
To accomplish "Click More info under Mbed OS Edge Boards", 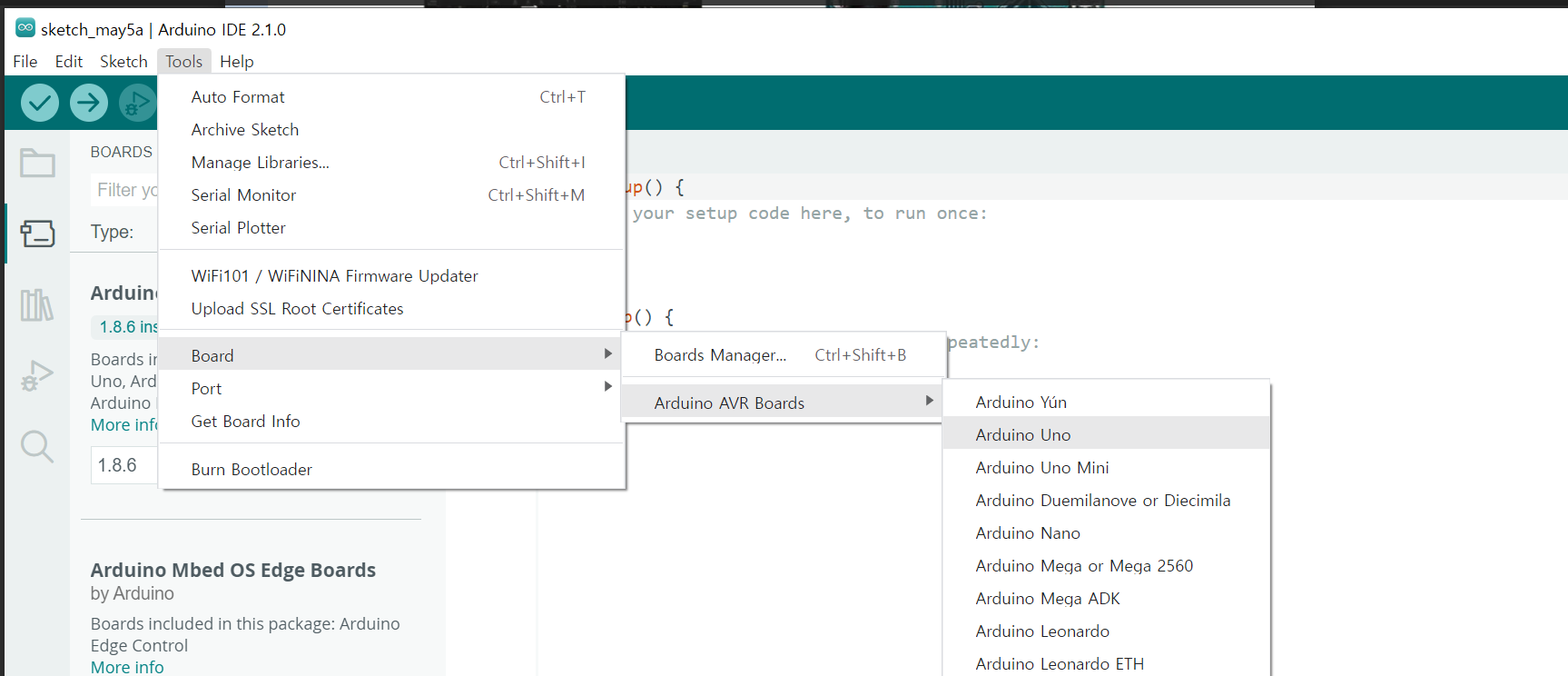I will 127,667.
